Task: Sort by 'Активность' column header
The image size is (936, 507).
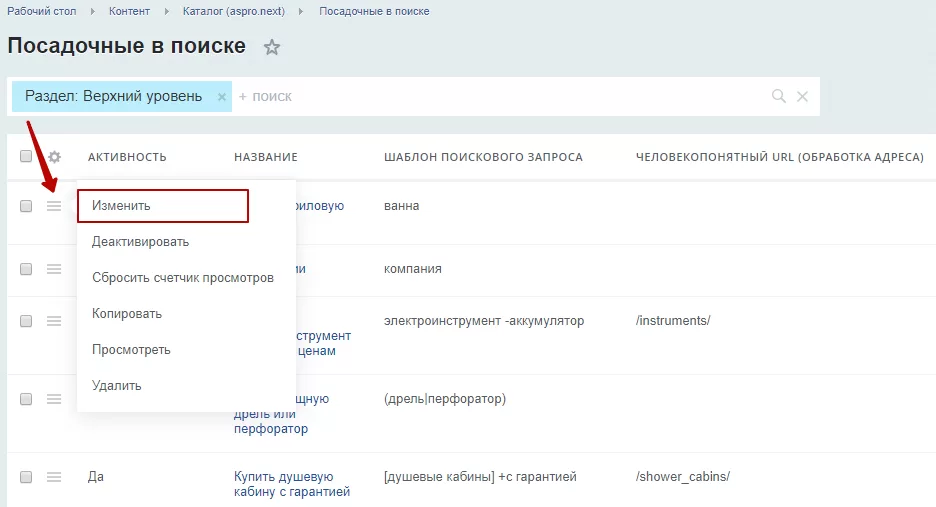Action: [127, 157]
